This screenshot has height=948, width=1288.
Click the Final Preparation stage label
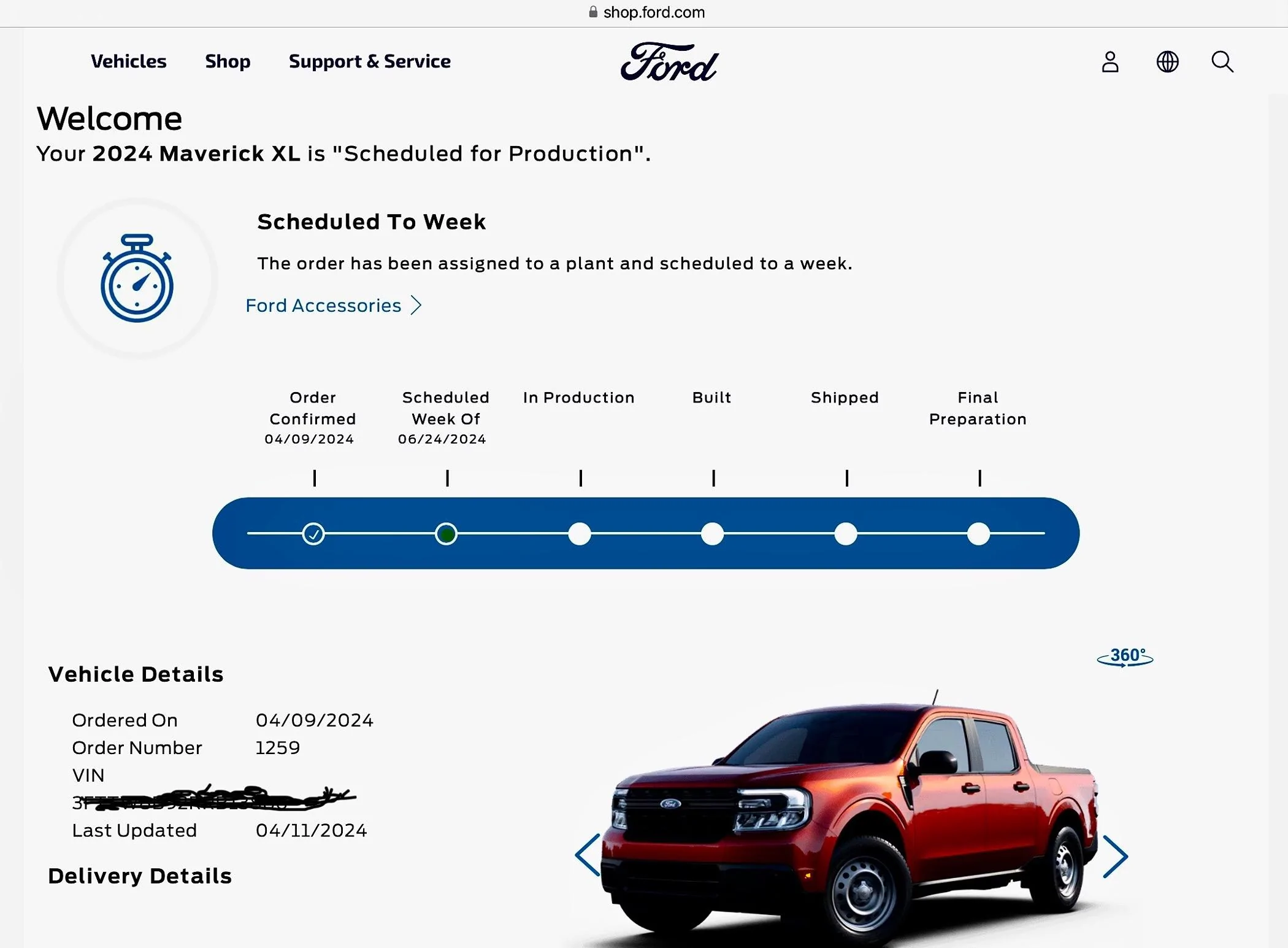pyautogui.click(x=978, y=408)
